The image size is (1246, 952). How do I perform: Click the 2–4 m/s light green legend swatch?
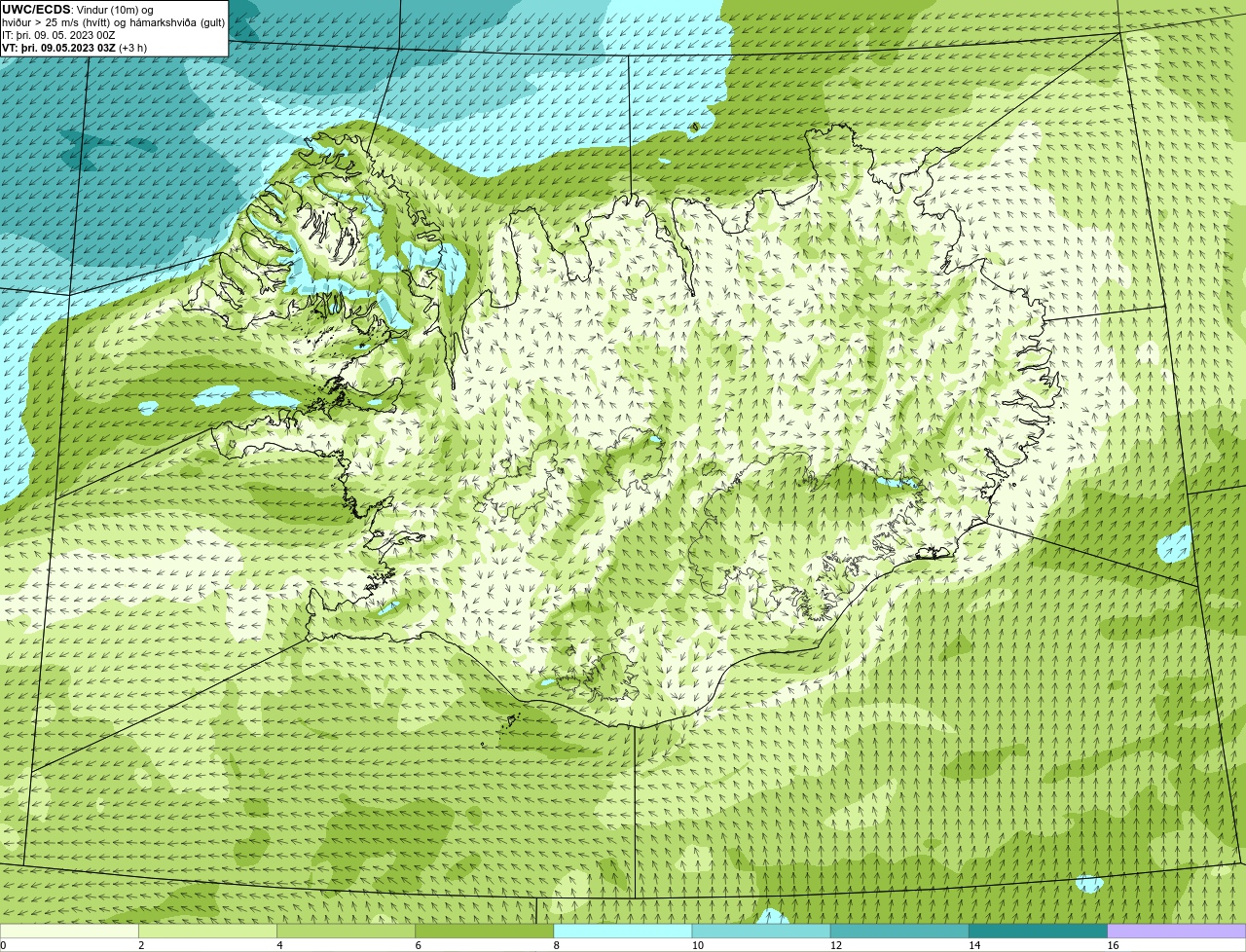(x=207, y=932)
